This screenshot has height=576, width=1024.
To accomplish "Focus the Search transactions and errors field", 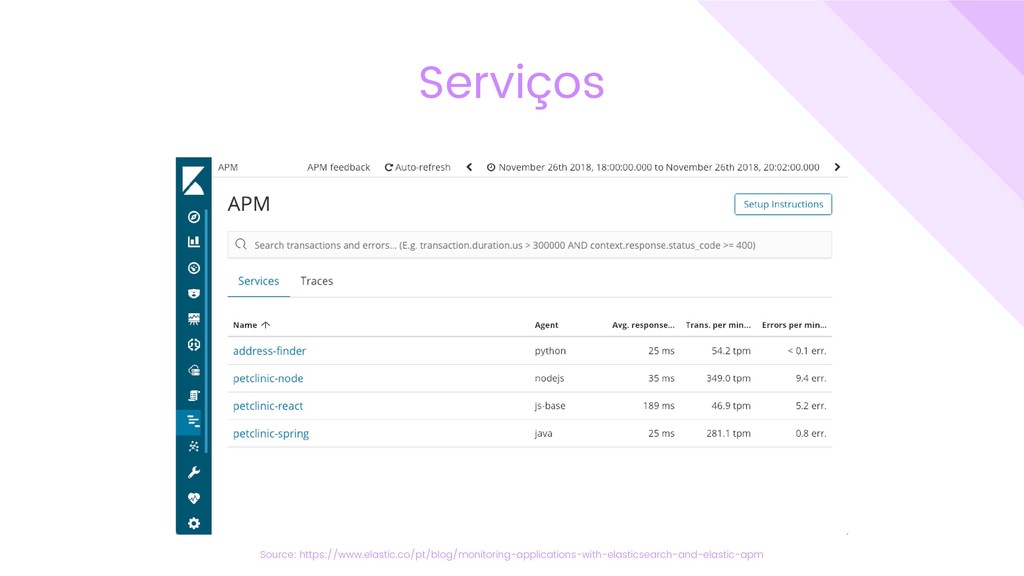I will 530,245.
